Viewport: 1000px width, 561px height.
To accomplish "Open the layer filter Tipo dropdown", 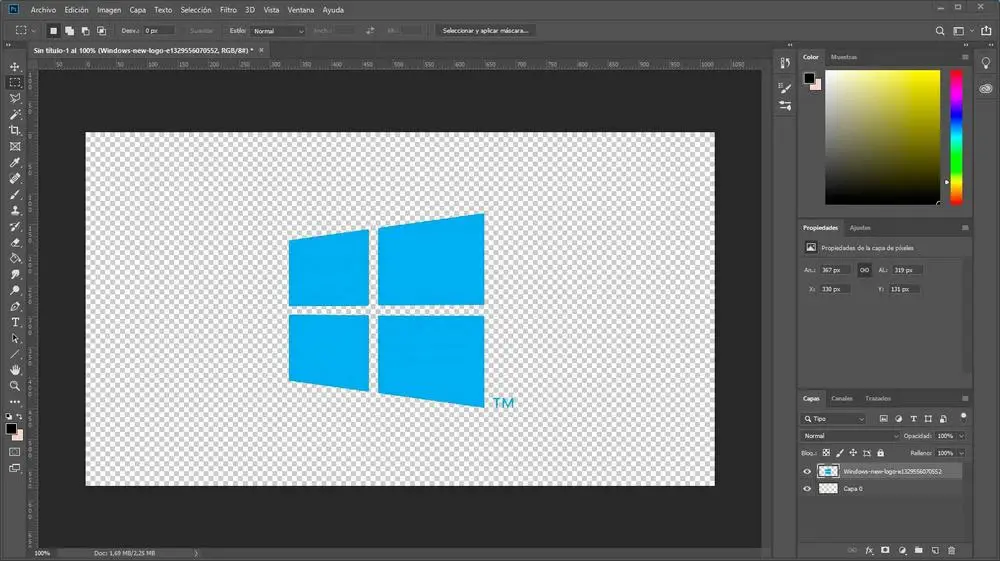I will (834, 419).
